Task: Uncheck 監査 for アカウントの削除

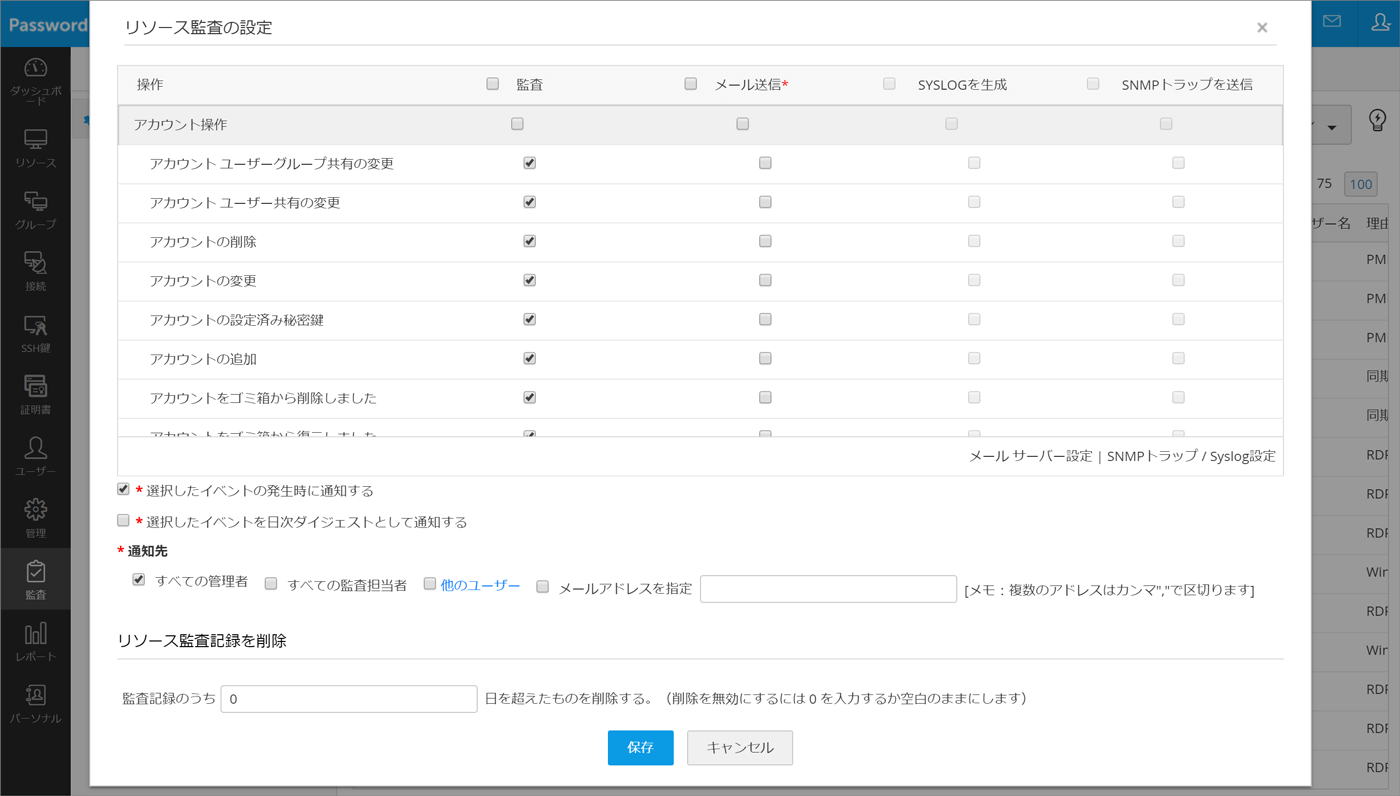Action: [x=529, y=241]
